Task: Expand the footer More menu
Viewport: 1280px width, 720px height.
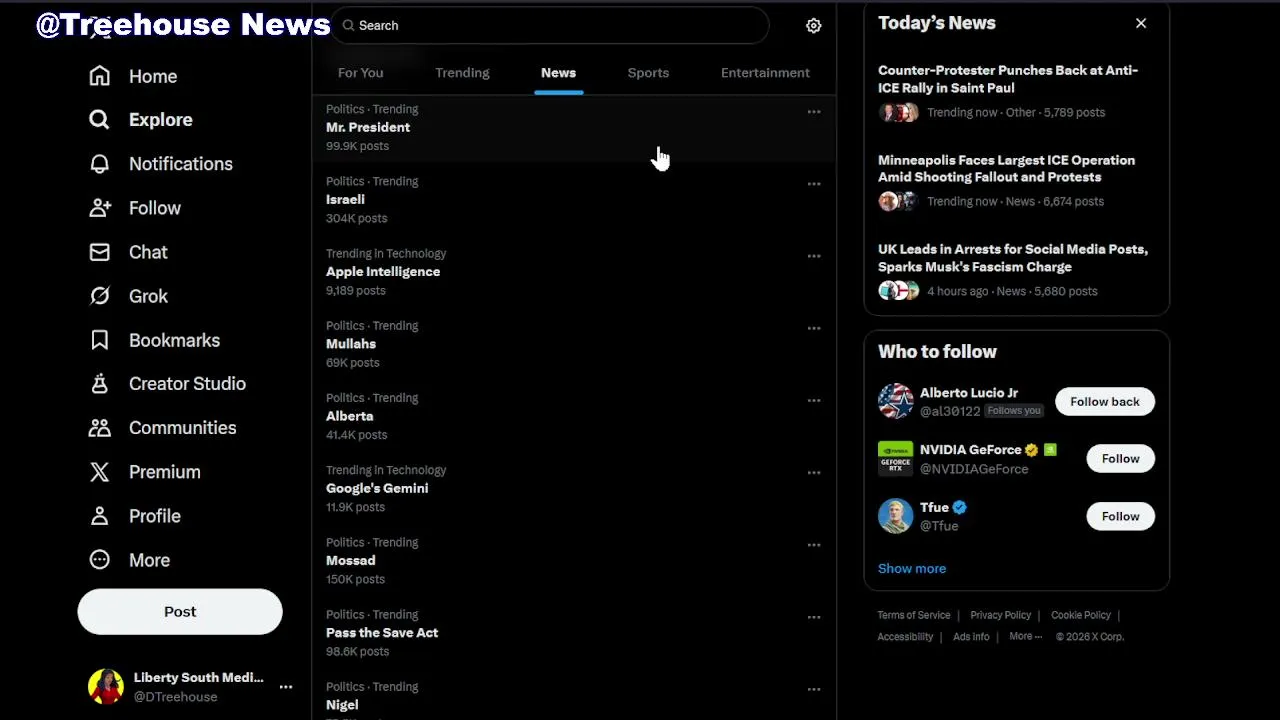Action: pyautogui.click(x=1025, y=637)
